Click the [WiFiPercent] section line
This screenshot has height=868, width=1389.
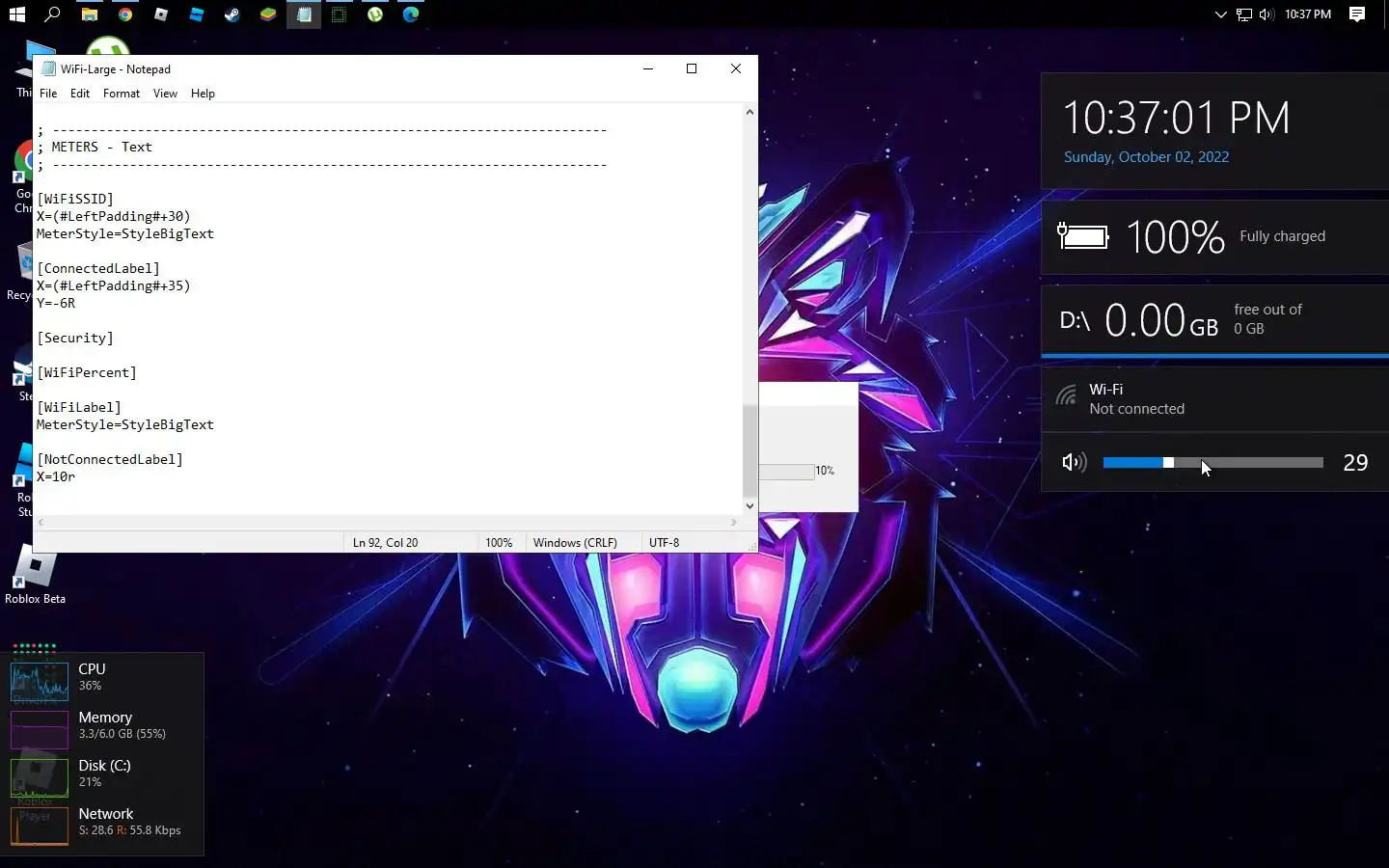87,372
